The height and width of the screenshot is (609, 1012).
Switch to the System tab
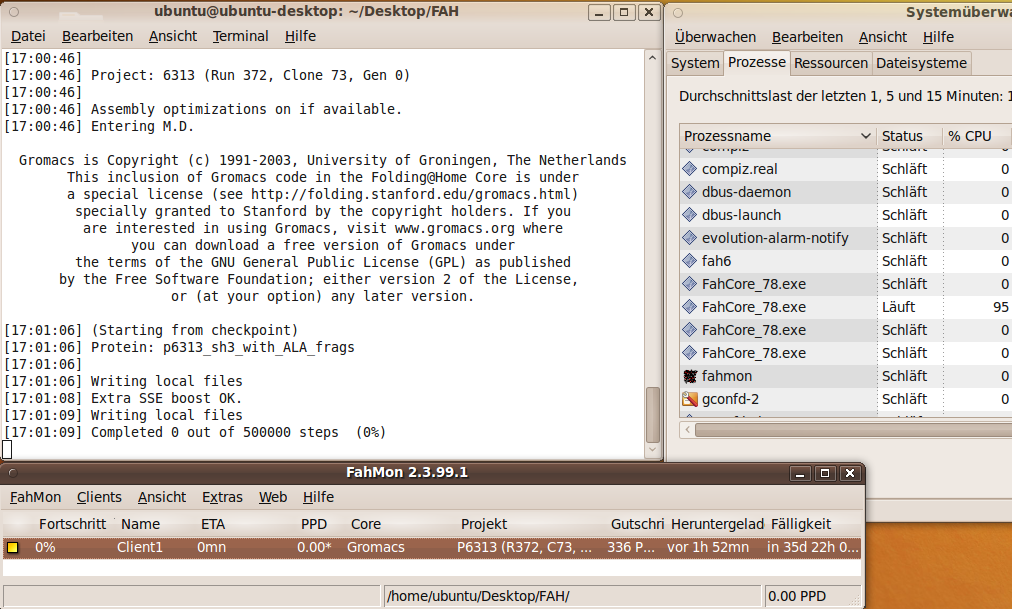coord(695,63)
